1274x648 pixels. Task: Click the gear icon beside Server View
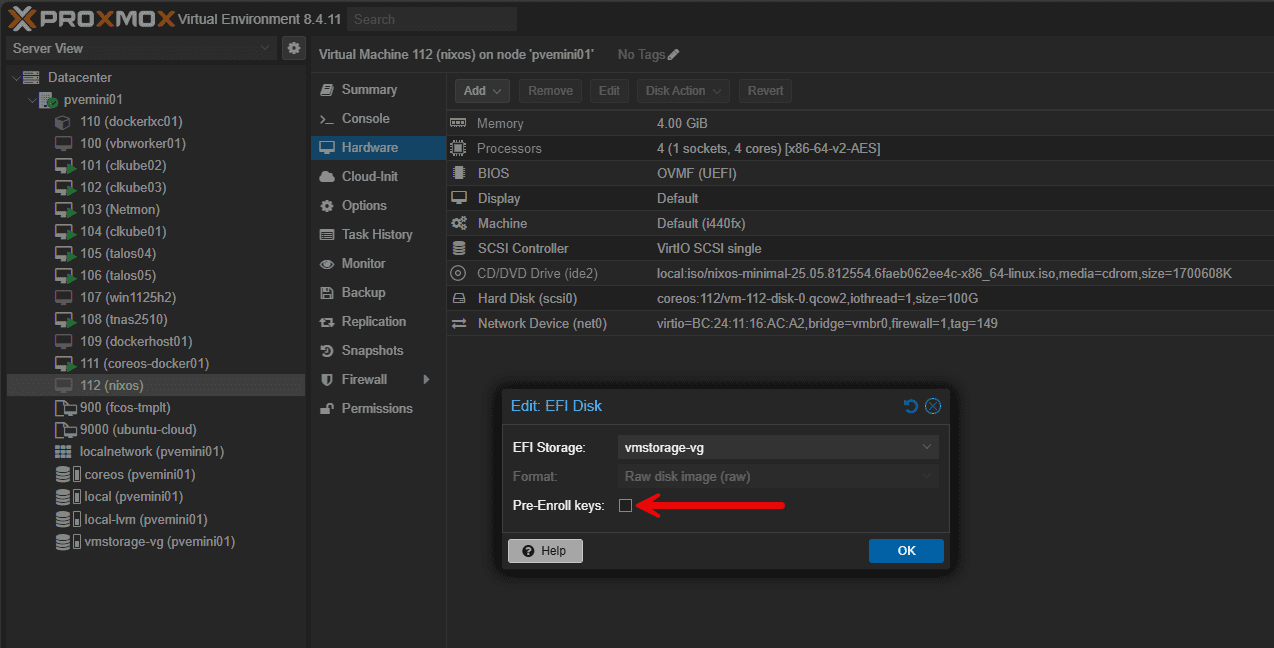pyautogui.click(x=292, y=47)
